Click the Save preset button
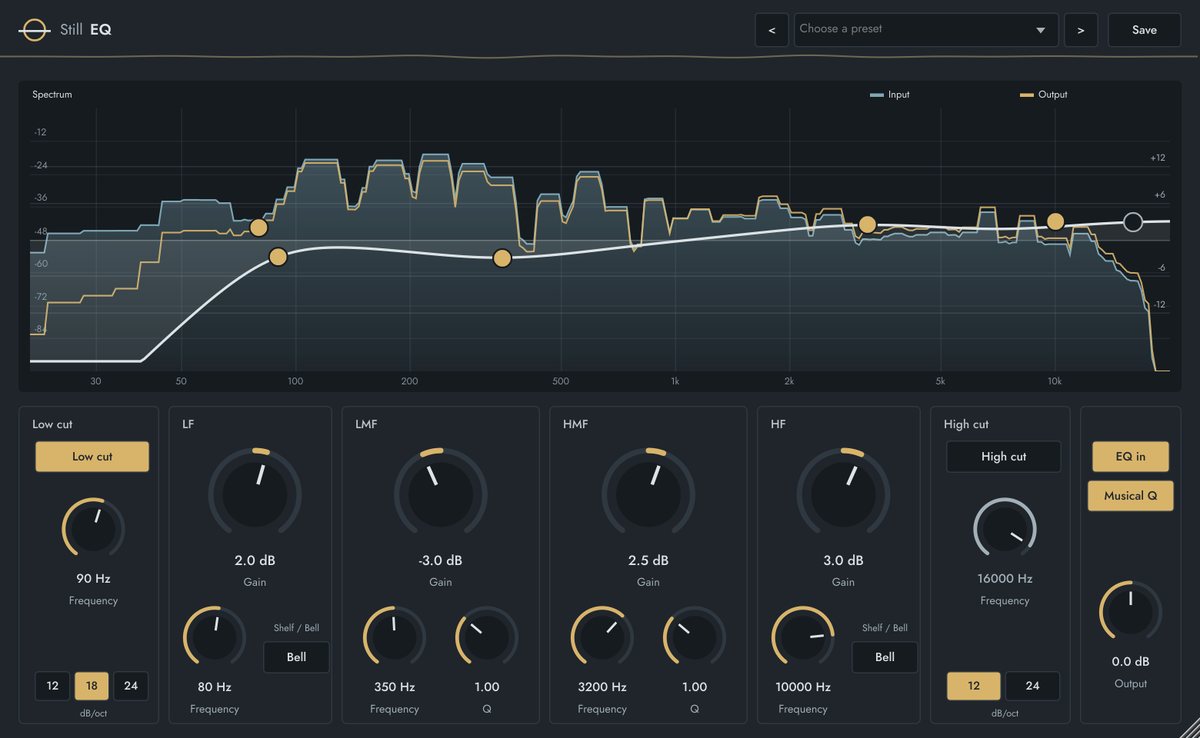The width and height of the screenshot is (1200, 738). tap(1144, 30)
